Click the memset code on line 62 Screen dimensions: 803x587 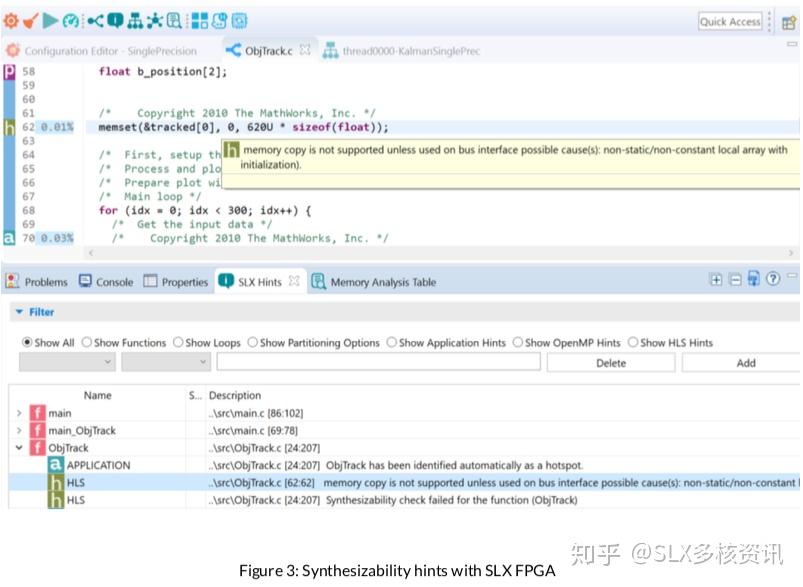tap(243, 127)
